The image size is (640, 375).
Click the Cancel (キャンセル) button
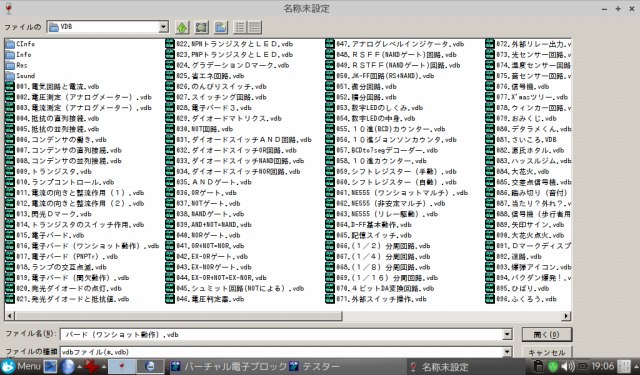[x=547, y=352]
